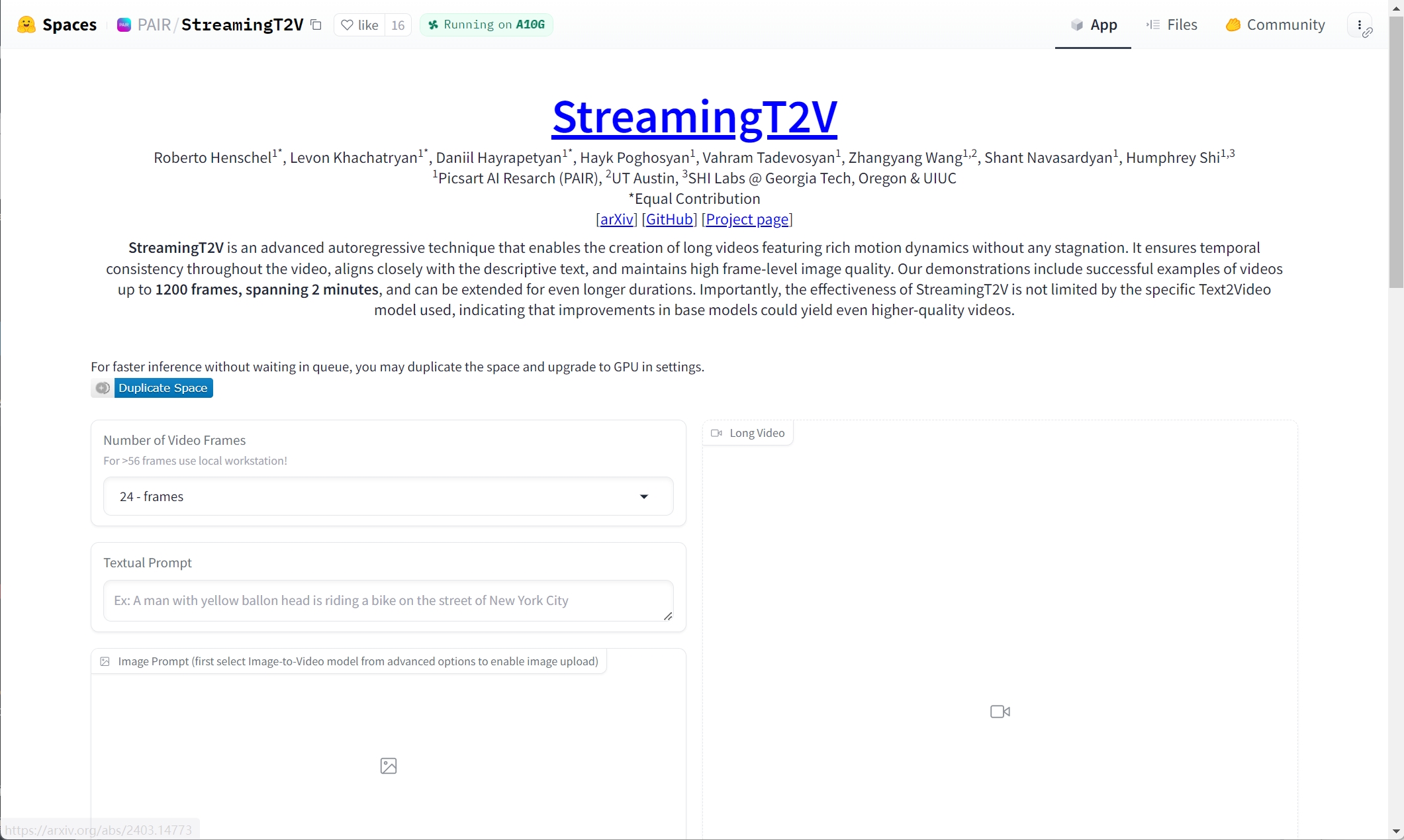
Task: Click the image upload placeholder icon
Action: coord(389,766)
